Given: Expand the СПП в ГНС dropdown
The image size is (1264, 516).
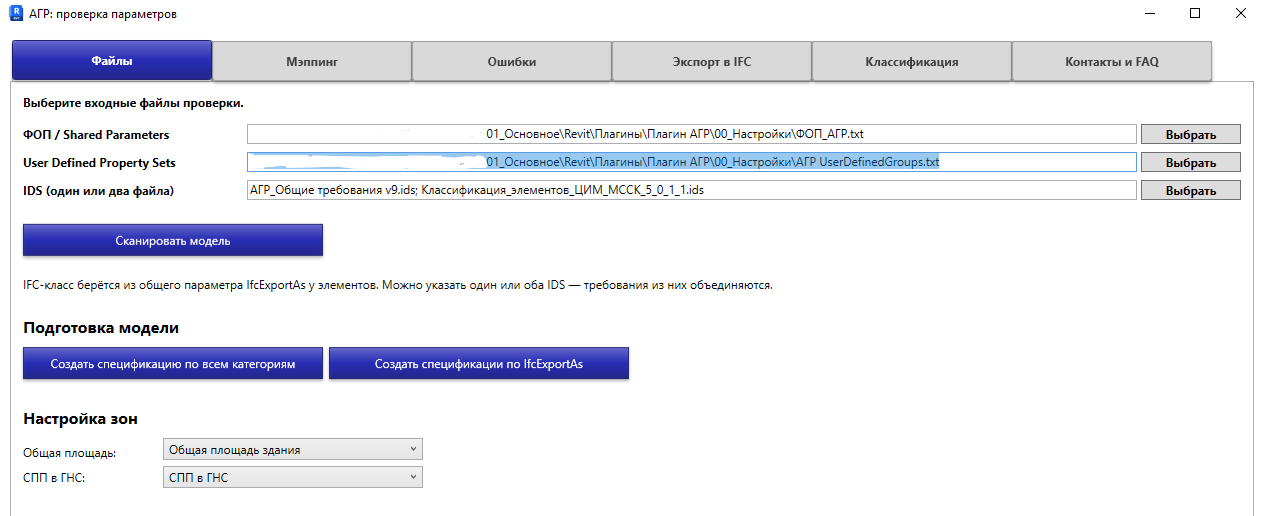Looking at the screenshot, I should coord(293,478).
